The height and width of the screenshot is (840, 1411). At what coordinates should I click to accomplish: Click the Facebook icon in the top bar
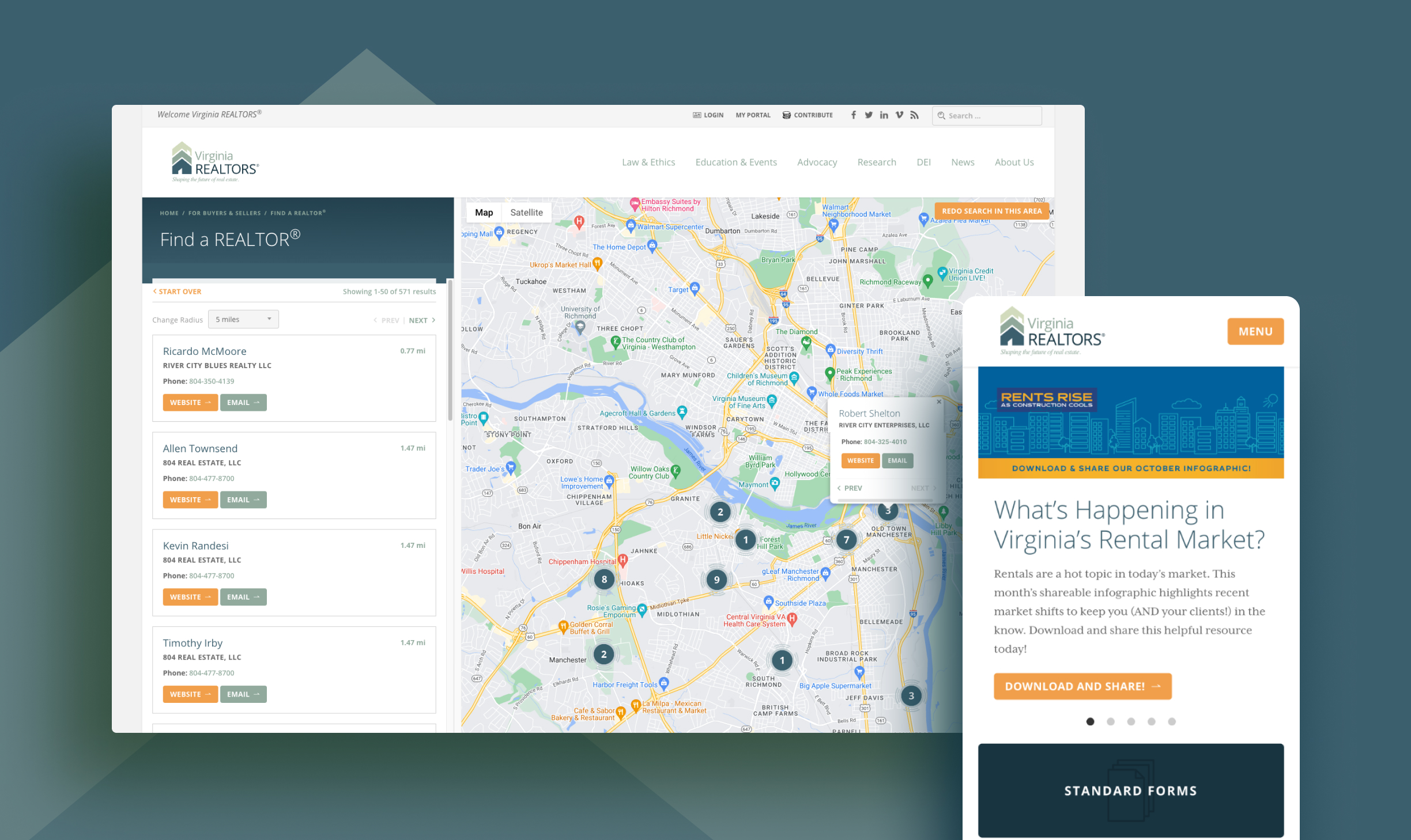(853, 115)
